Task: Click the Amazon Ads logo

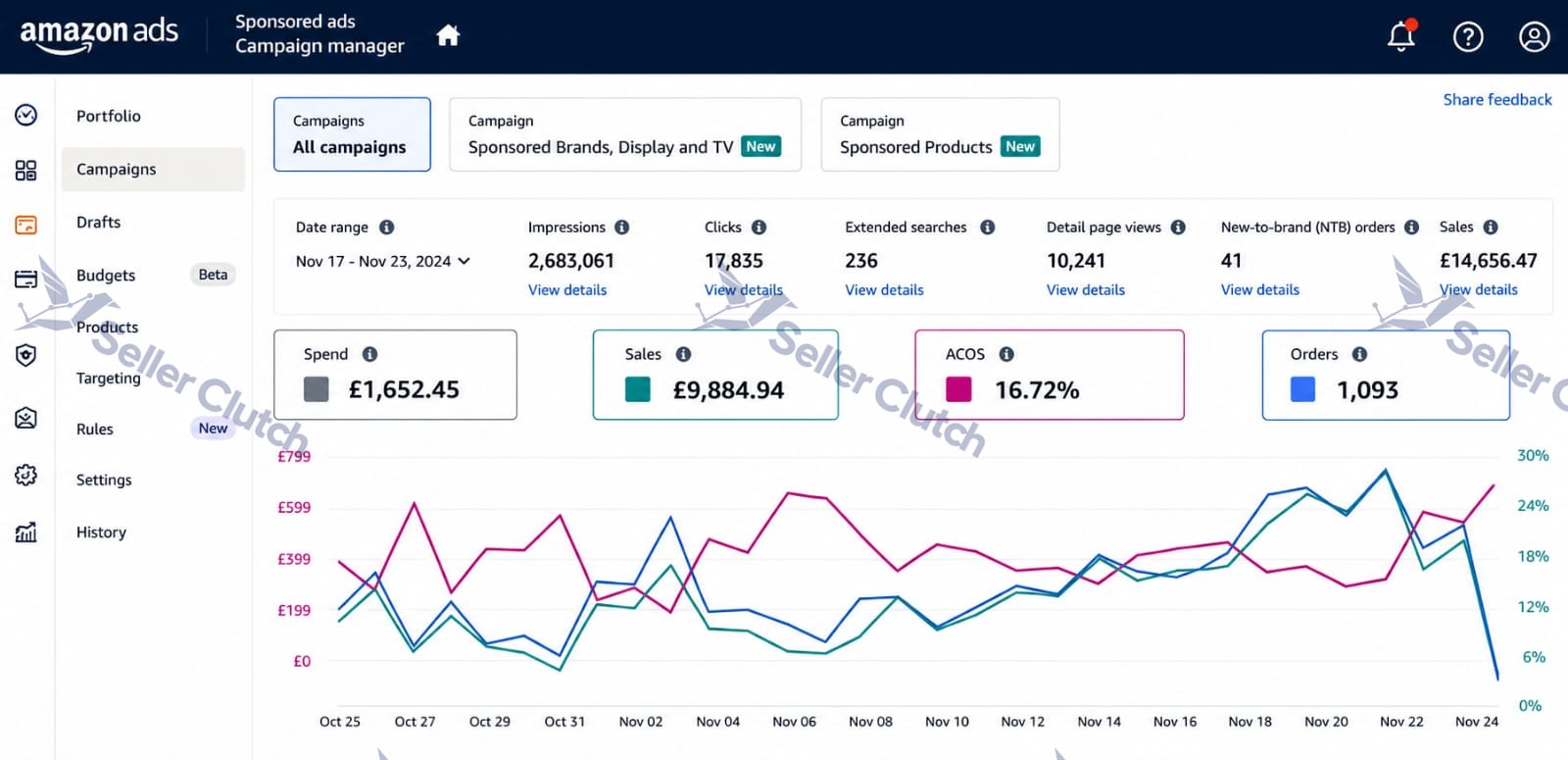Action: pos(99,34)
